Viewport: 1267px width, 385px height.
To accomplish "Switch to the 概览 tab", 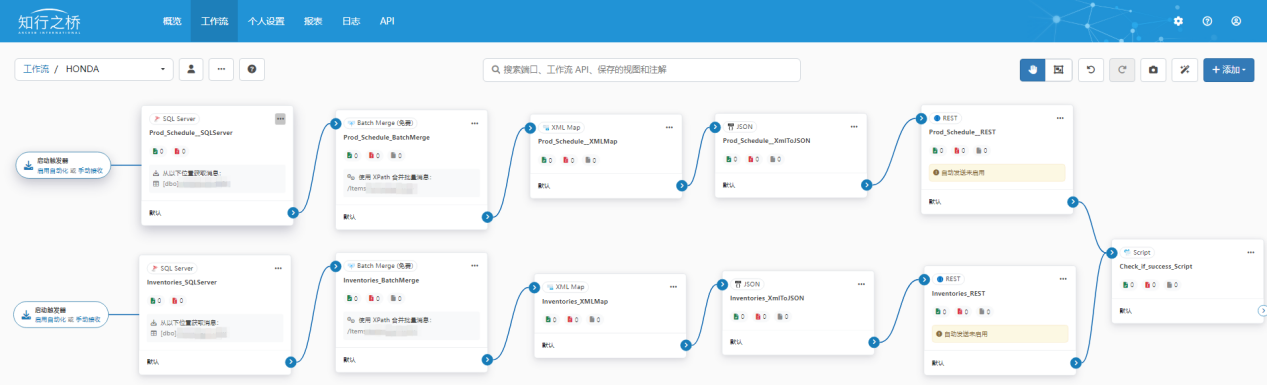I will tap(172, 21).
